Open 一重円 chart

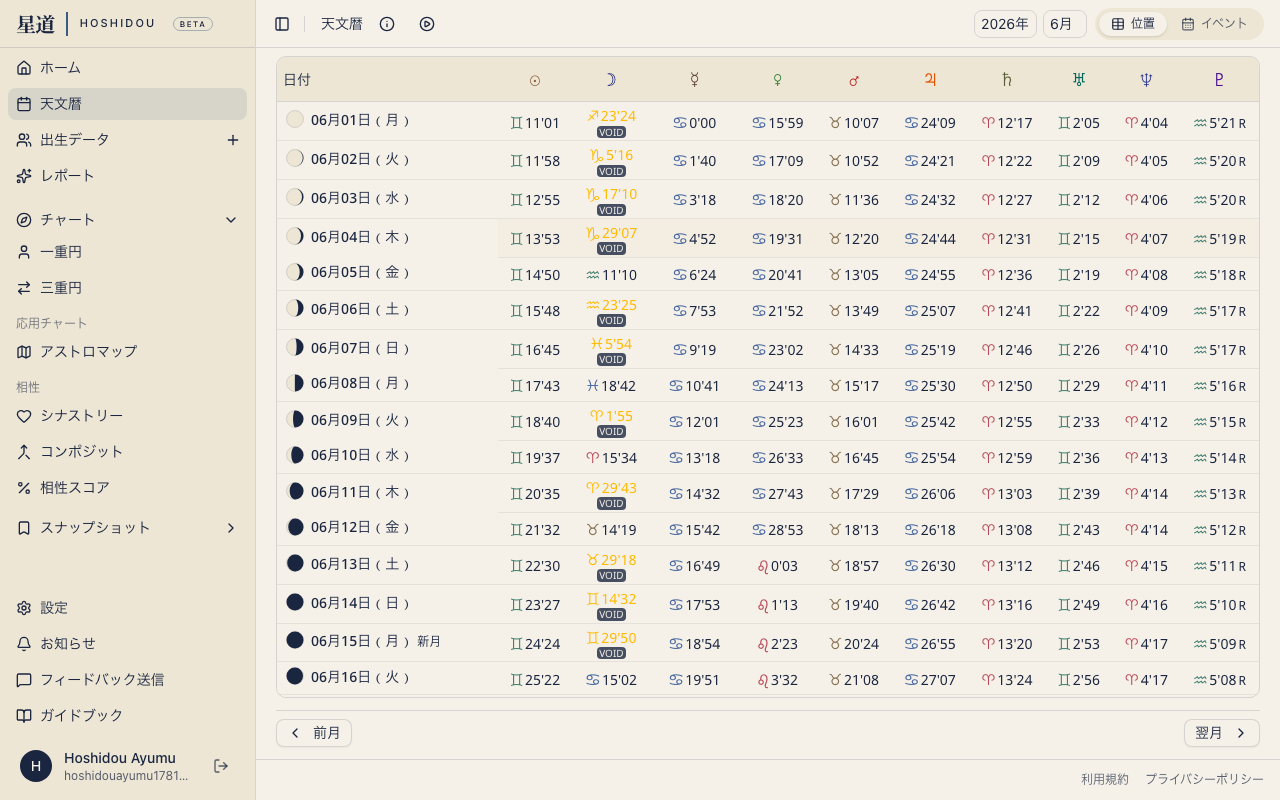point(127,252)
